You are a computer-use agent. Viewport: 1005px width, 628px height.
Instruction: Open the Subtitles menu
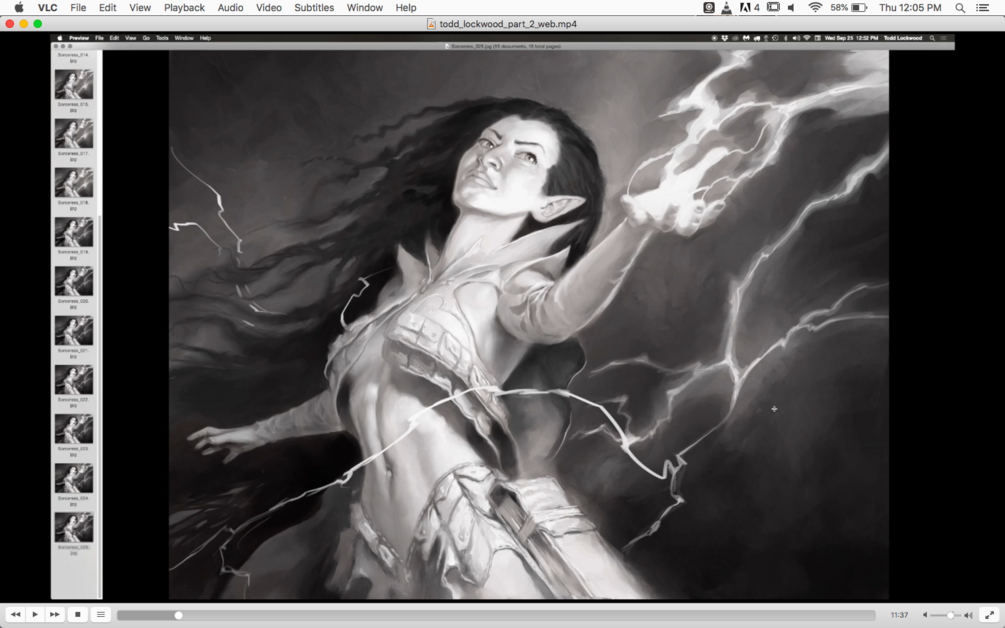click(314, 8)
